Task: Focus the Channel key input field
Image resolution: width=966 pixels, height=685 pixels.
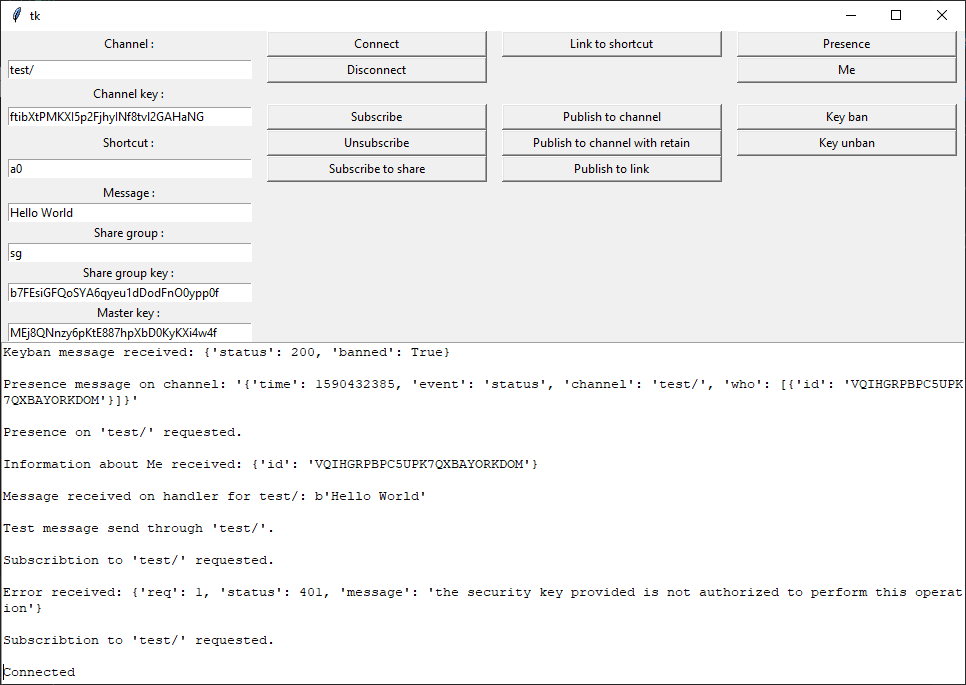Action: 130,116
